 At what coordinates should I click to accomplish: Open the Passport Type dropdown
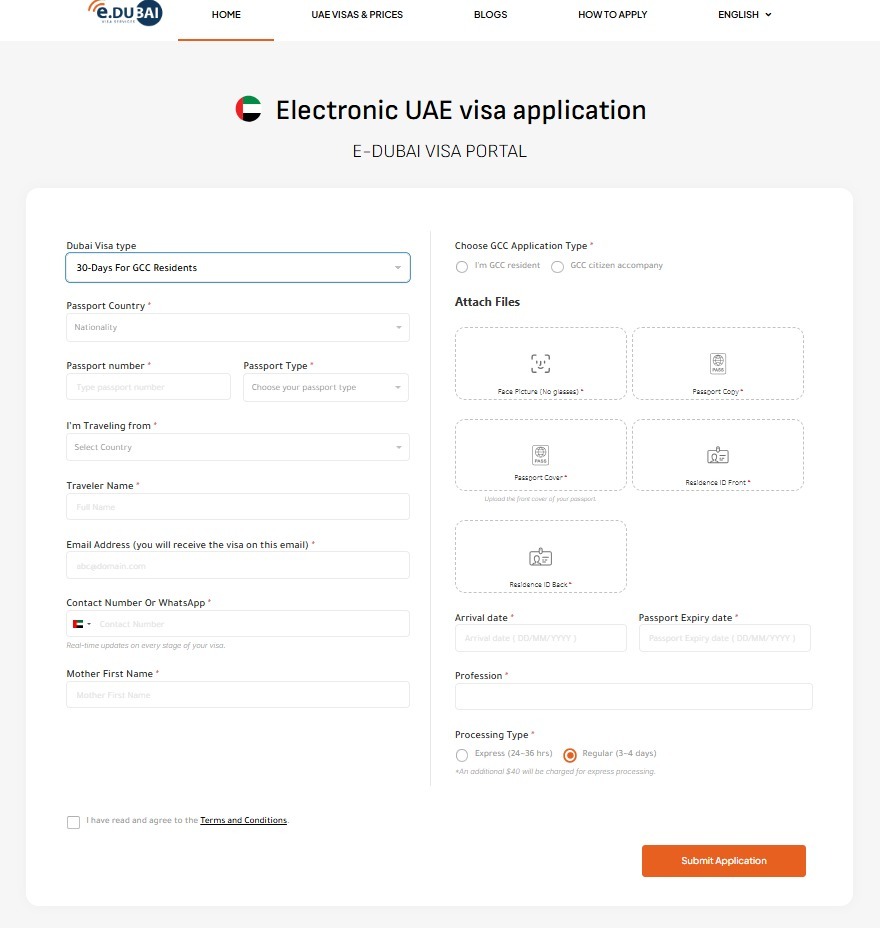[x=325, y=387]
